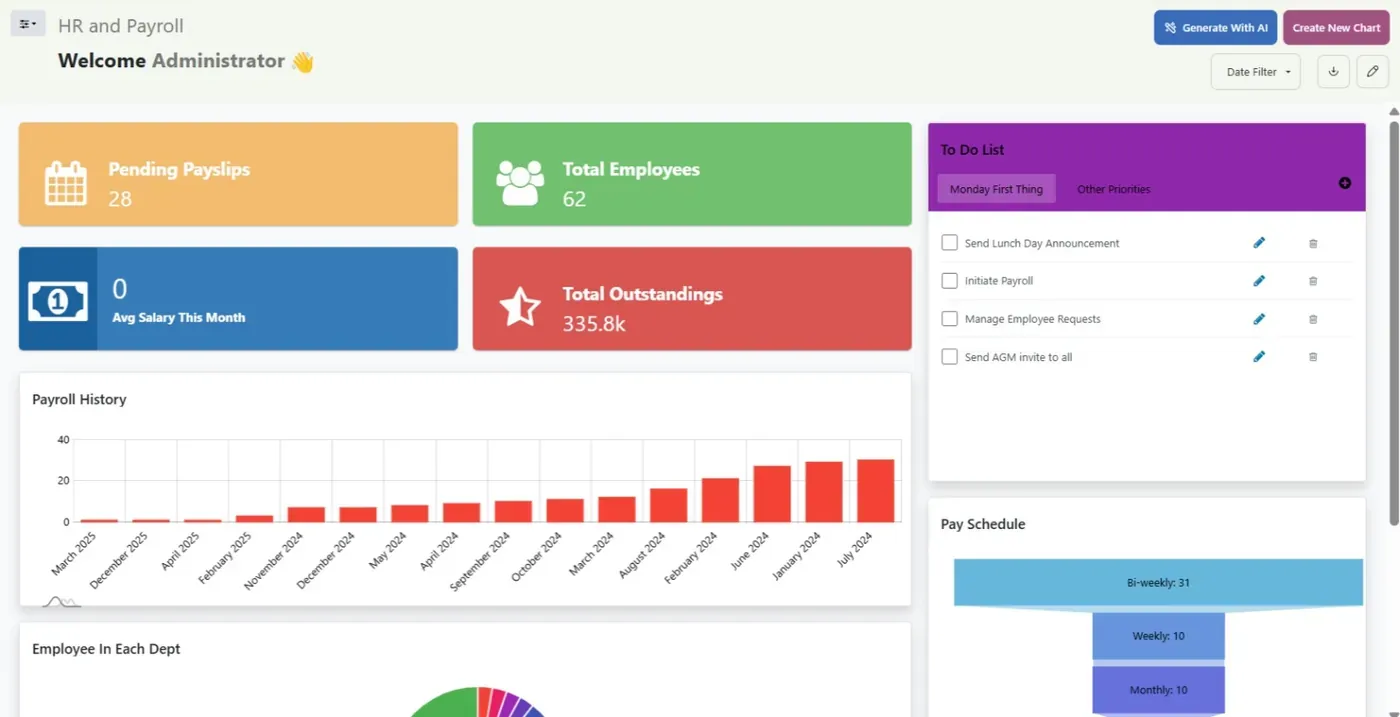
Task: Click the Pending Payslips calendar icon
Action: pos(66,183)
